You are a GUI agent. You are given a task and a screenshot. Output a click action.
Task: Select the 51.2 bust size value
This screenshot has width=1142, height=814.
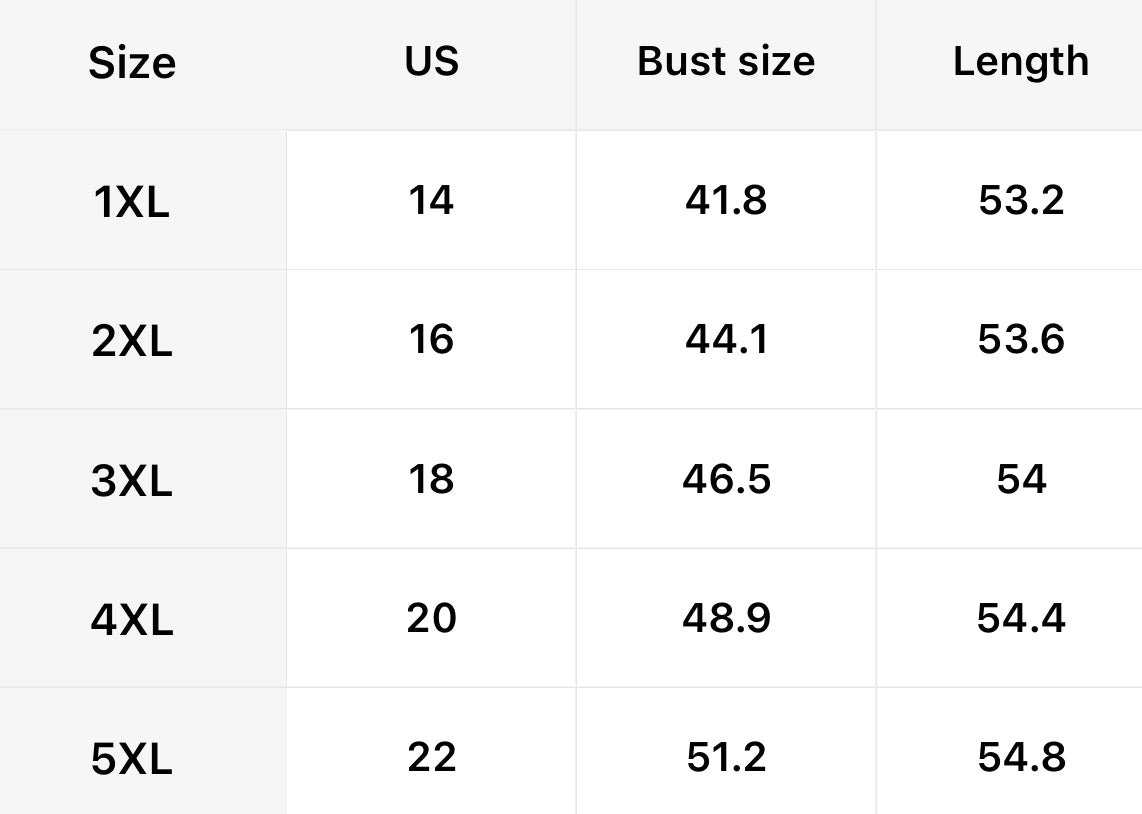[x=726, y=757]
